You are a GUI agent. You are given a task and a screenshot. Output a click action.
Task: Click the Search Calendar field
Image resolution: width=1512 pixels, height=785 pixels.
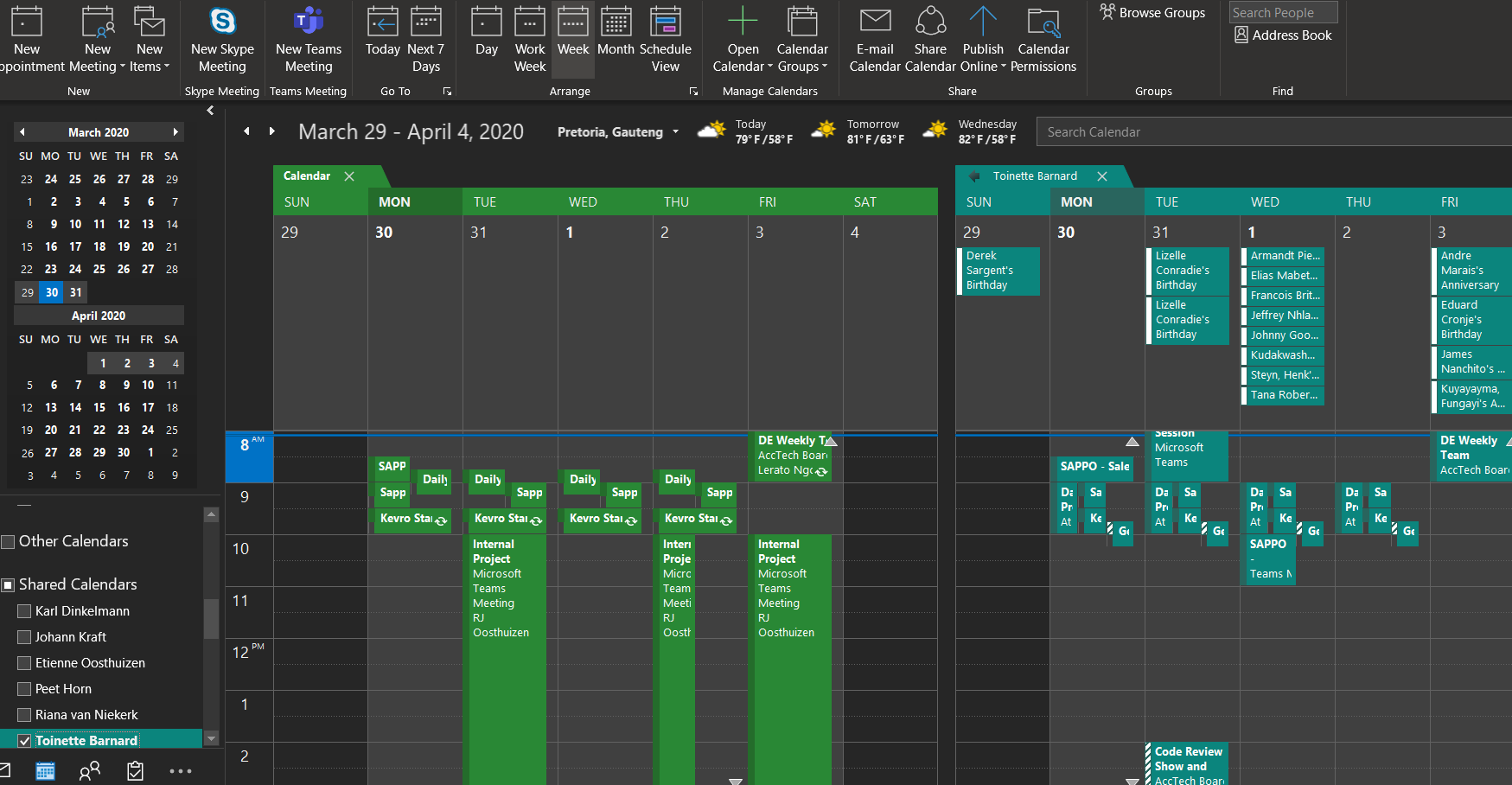coord(1274,132)
